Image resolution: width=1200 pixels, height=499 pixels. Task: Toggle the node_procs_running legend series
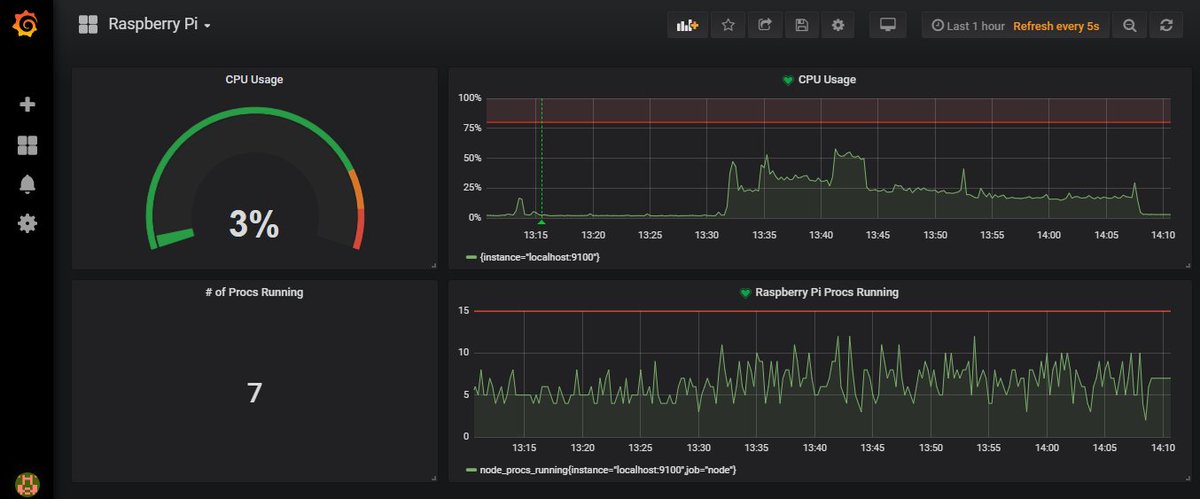[608, 469]
